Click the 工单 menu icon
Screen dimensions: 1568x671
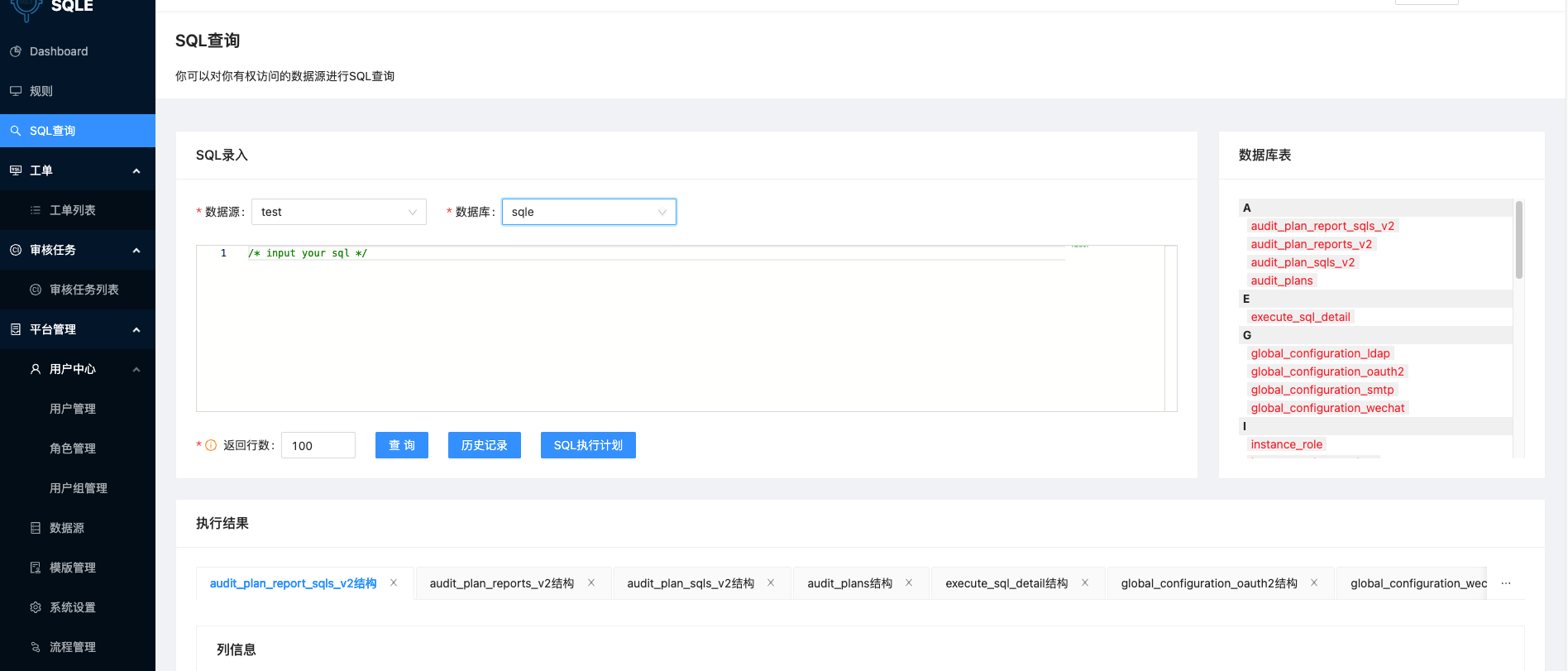tap(16, 170)
